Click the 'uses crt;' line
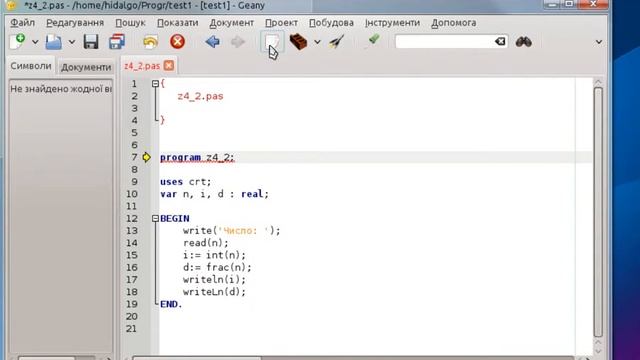The height and width of the screenshot is (360, 640). click(x=186, y=182)
